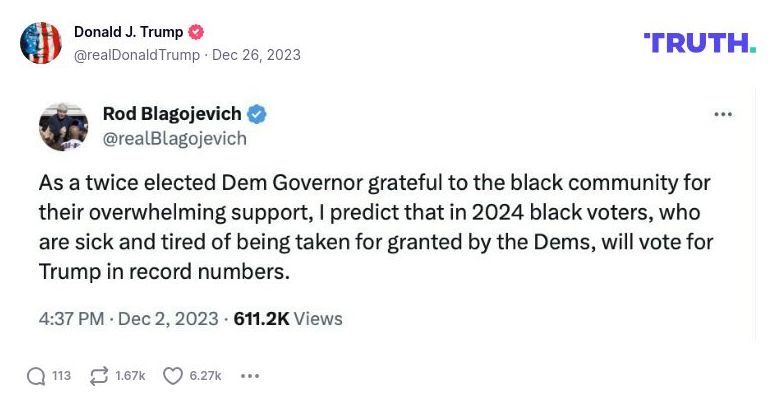
Task: Click the 611.2K Views count
Action: pyautogui.click(x=288, y=319)
